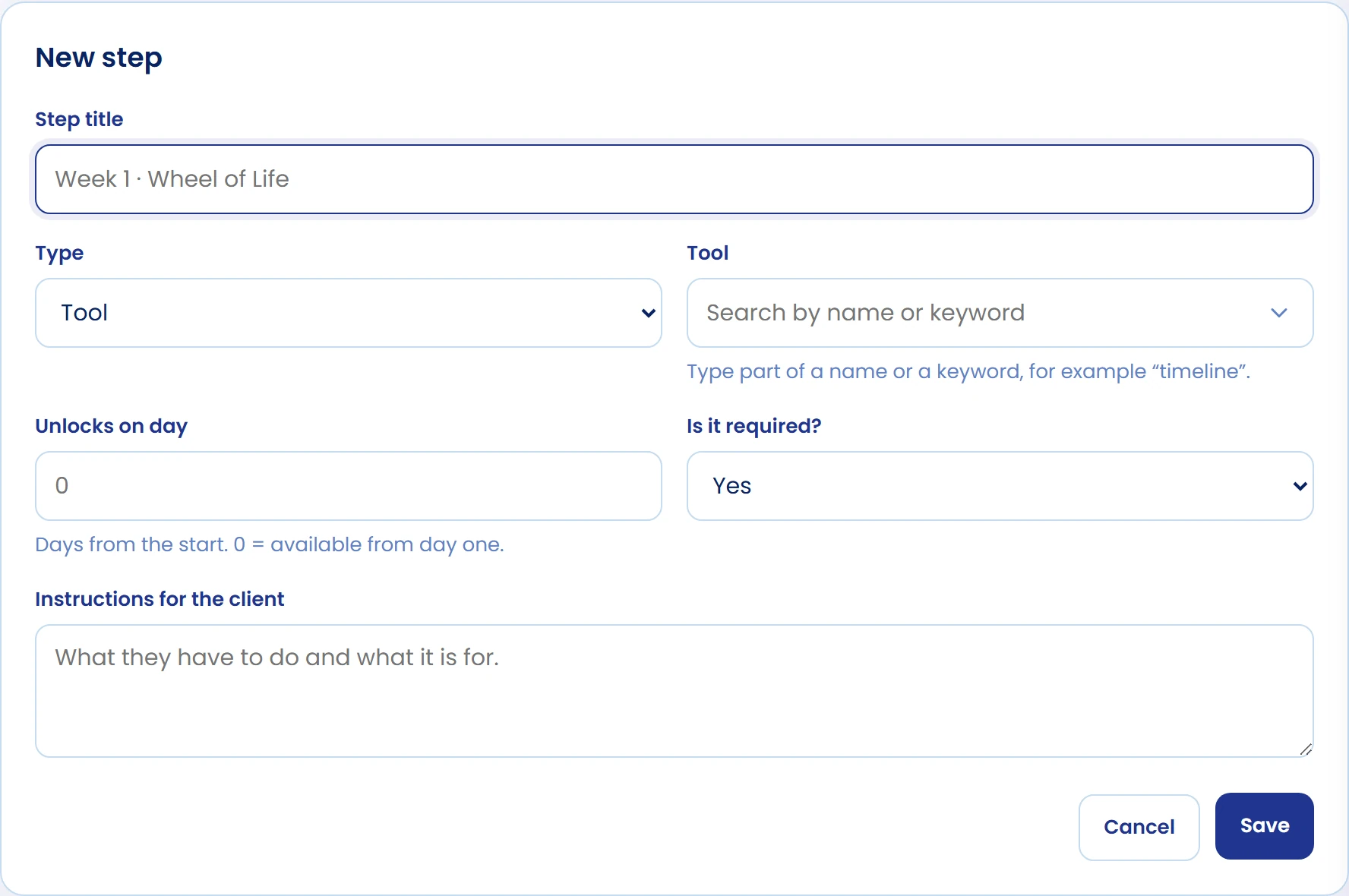Grab the textarea resize handle
The height and width of the screenshot is (896, 1349).
pyautogui.click(x=1306, y=749)
